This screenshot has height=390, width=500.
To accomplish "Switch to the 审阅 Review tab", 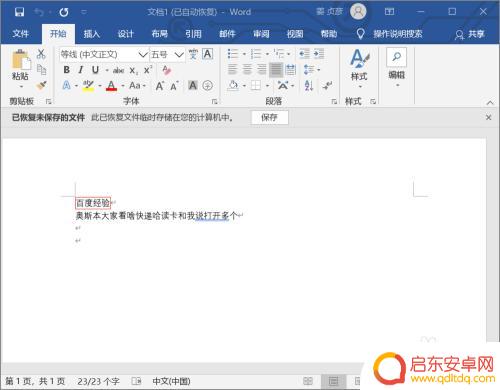I will (x=261, y=34).
